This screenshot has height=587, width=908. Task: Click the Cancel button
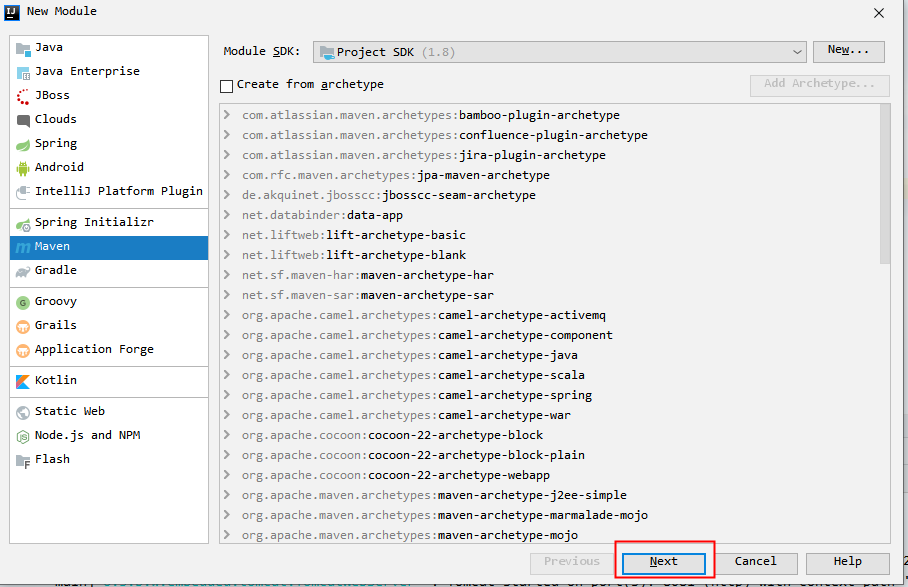(756, 563)
